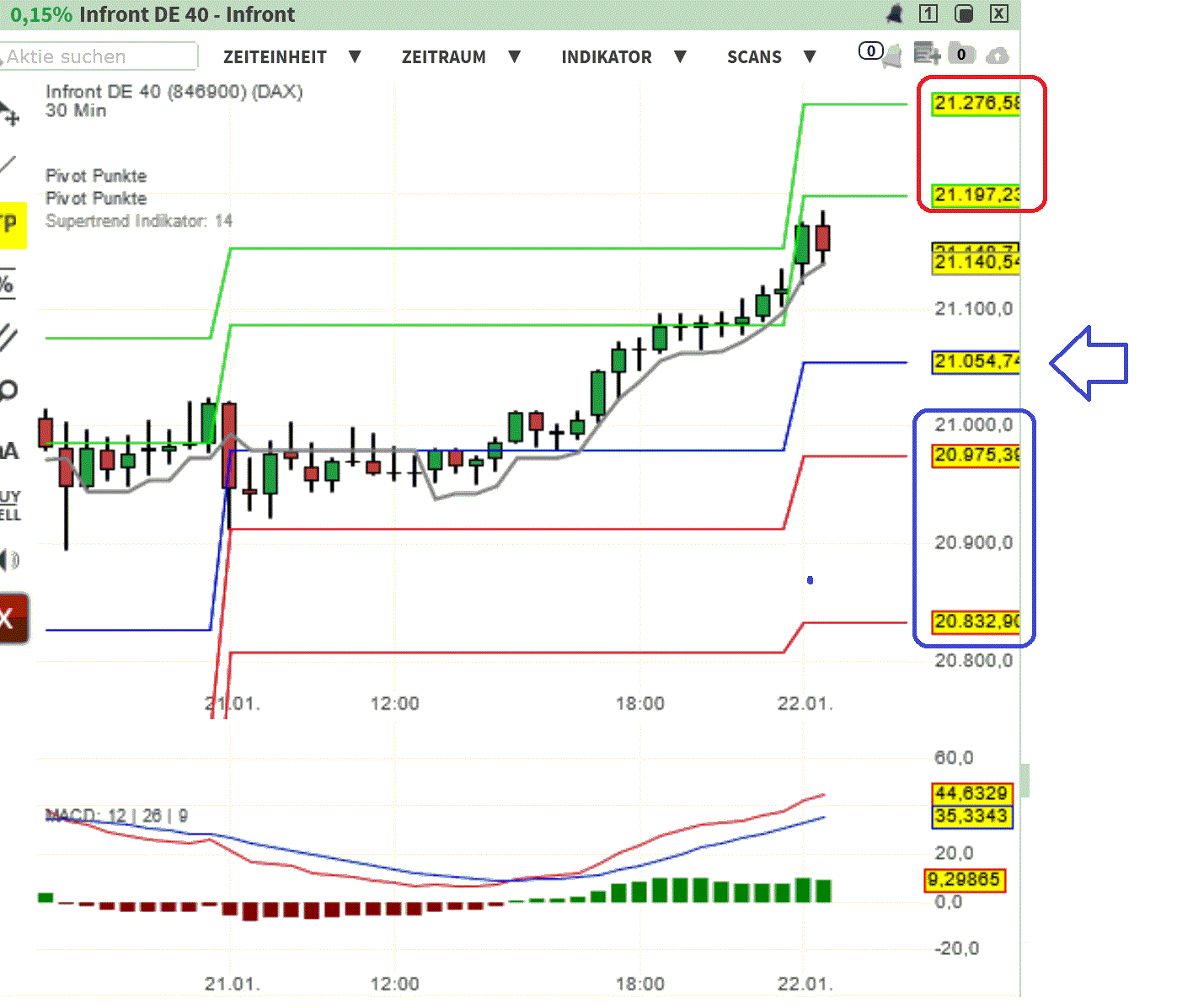Click the 21.140,54 current price label
The image size is (1177, 1008).
pyautogui.click(x=976, y=263)
